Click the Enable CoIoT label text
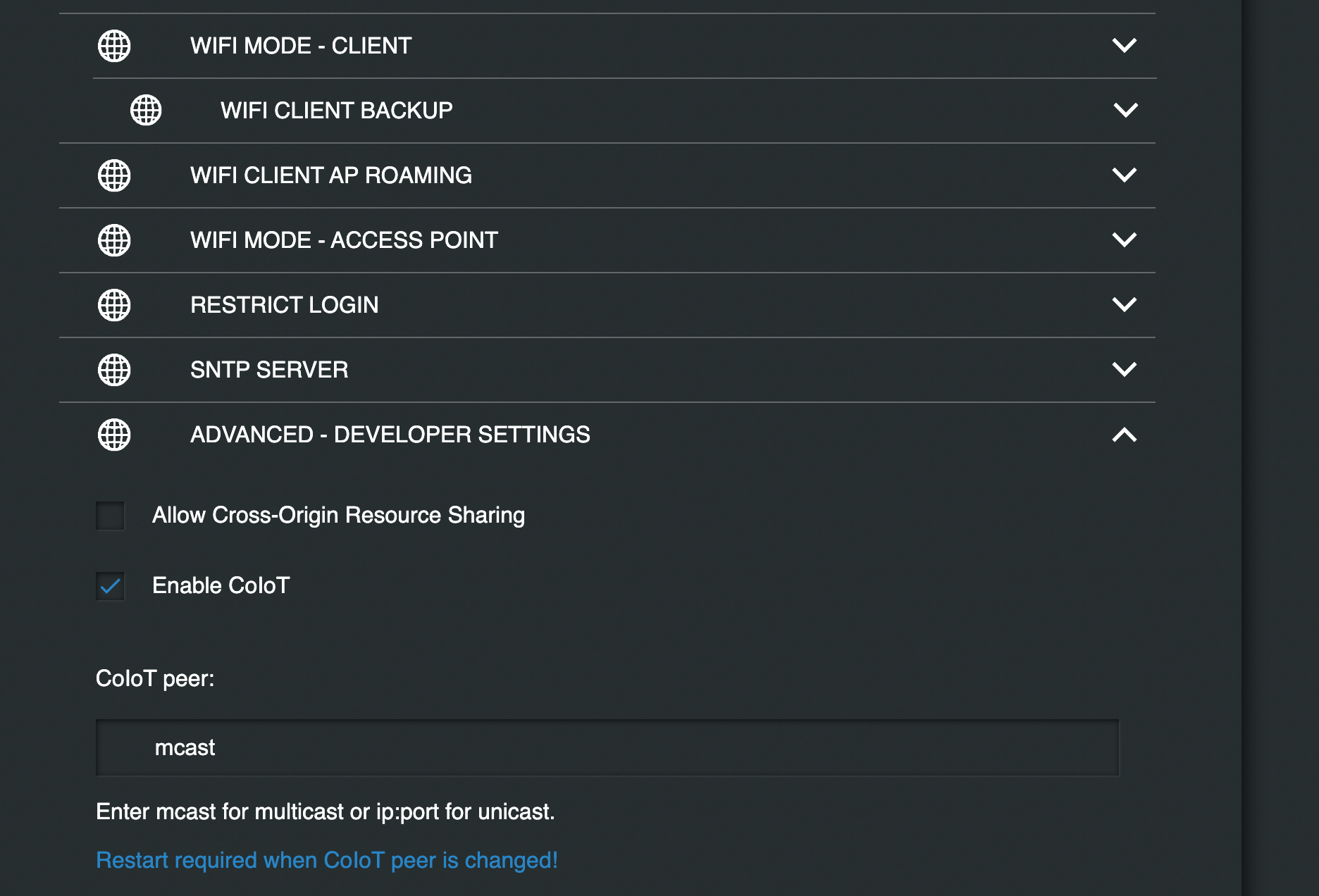 tap(221, 585)
